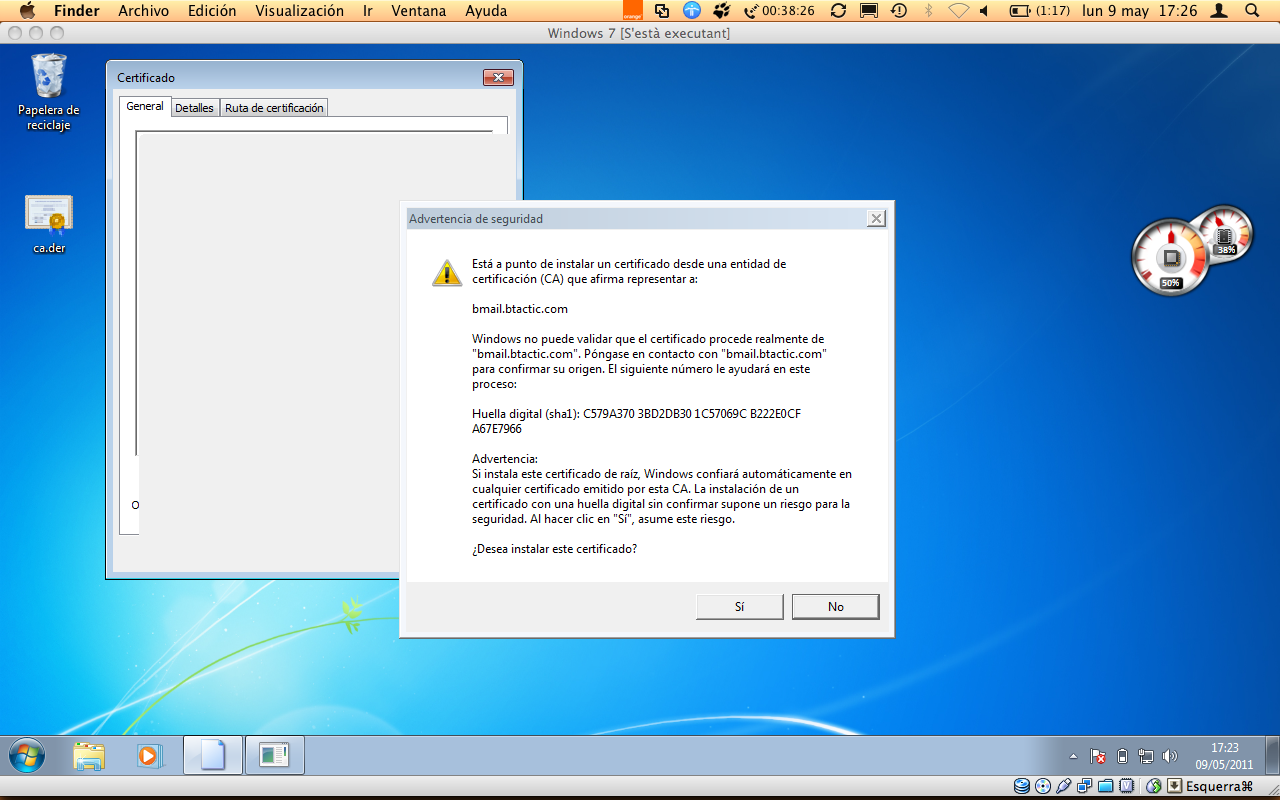
Task: Click the Mac battery status (1:17)
Action: [x=1039, y=11]
